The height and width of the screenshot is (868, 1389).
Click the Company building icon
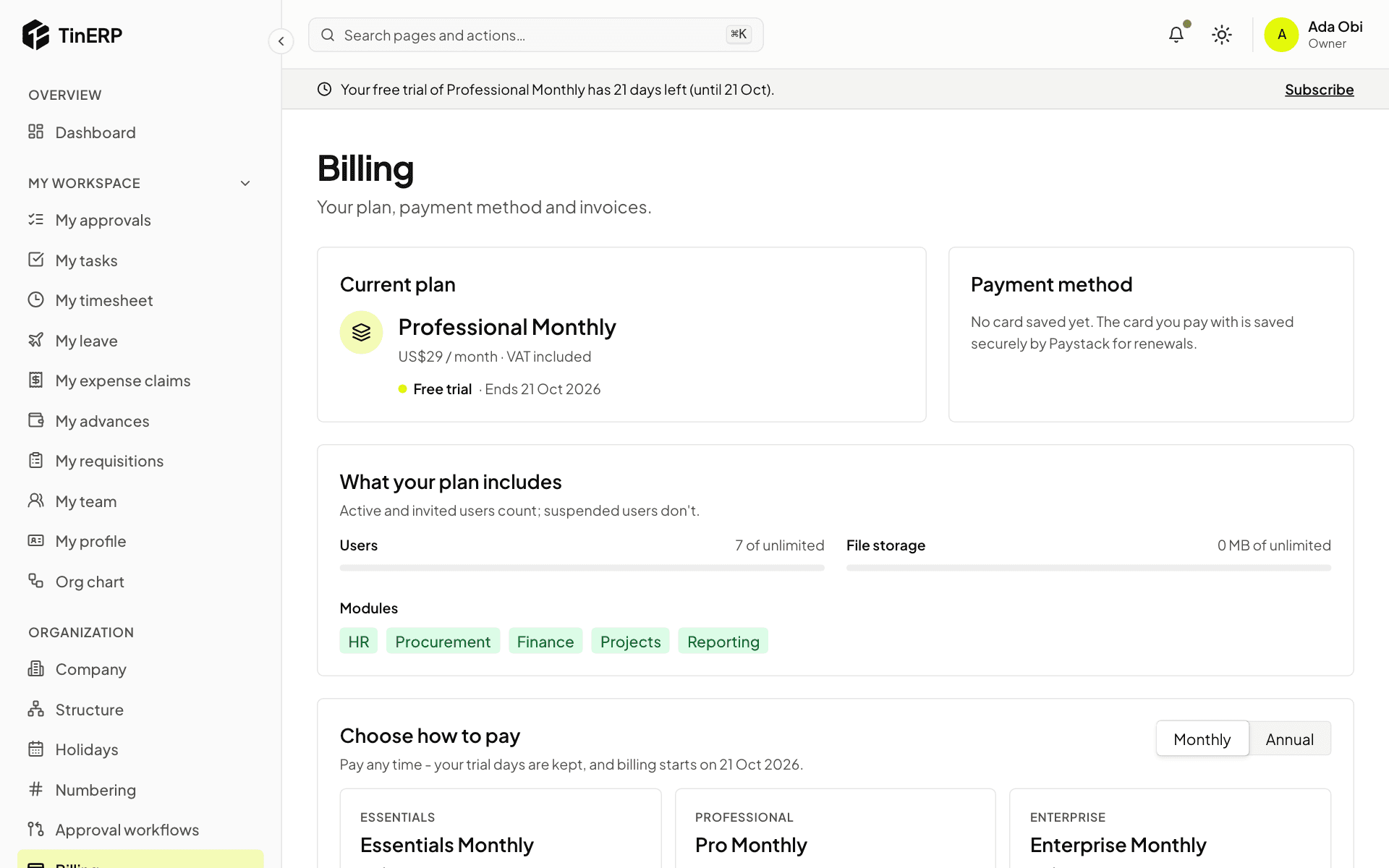(x=35, y=668)
